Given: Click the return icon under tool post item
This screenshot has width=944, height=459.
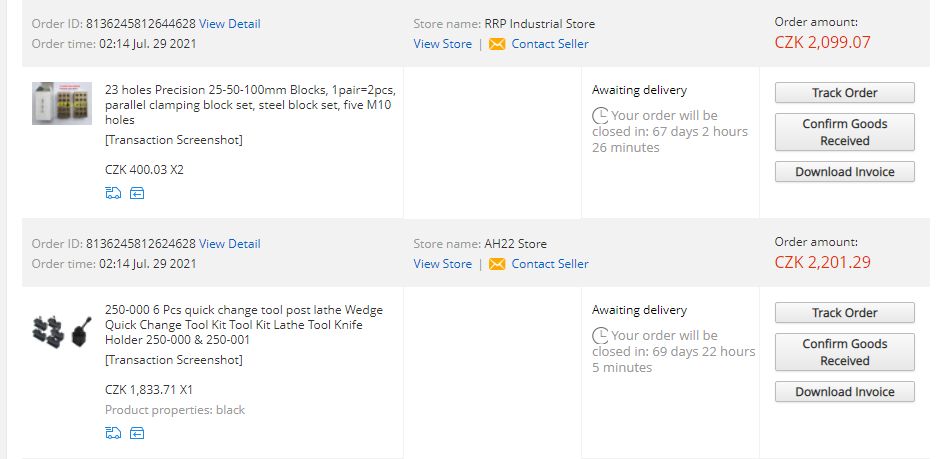Looking at the screenshot, I should click(137, 433).
